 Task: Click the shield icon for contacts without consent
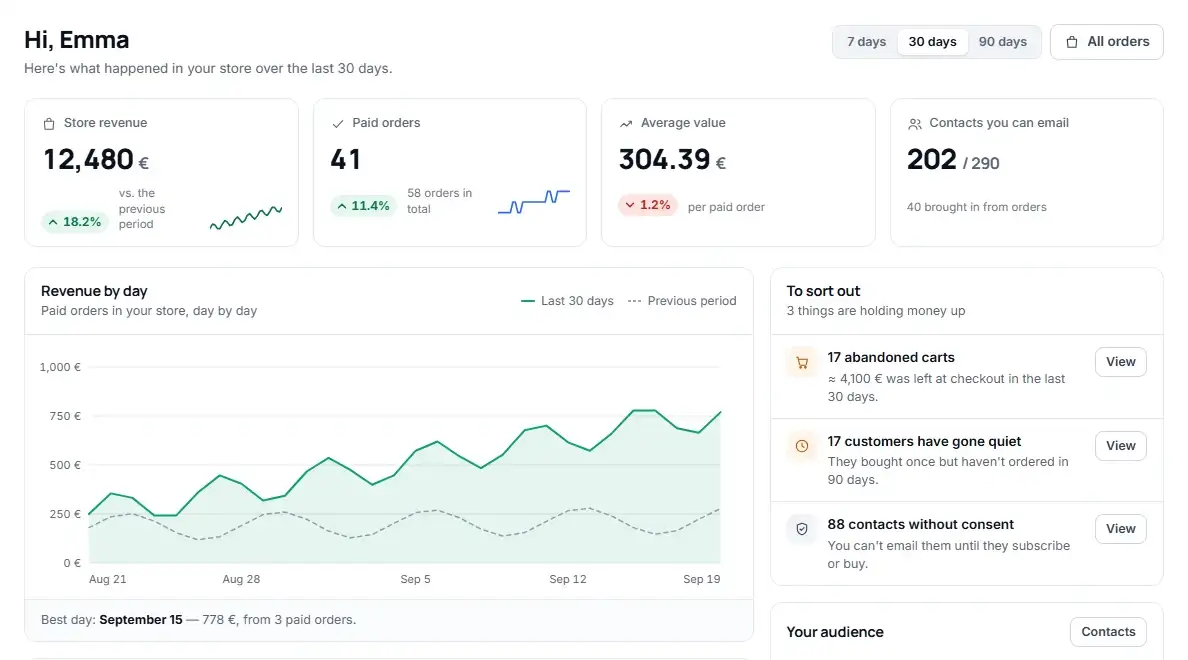[x=802, y=529]
